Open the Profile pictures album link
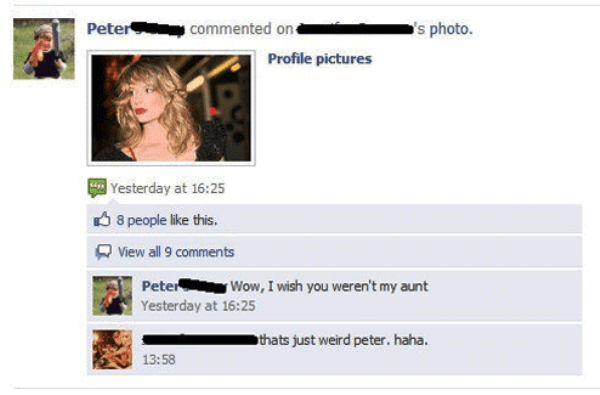 coord(320,59)
